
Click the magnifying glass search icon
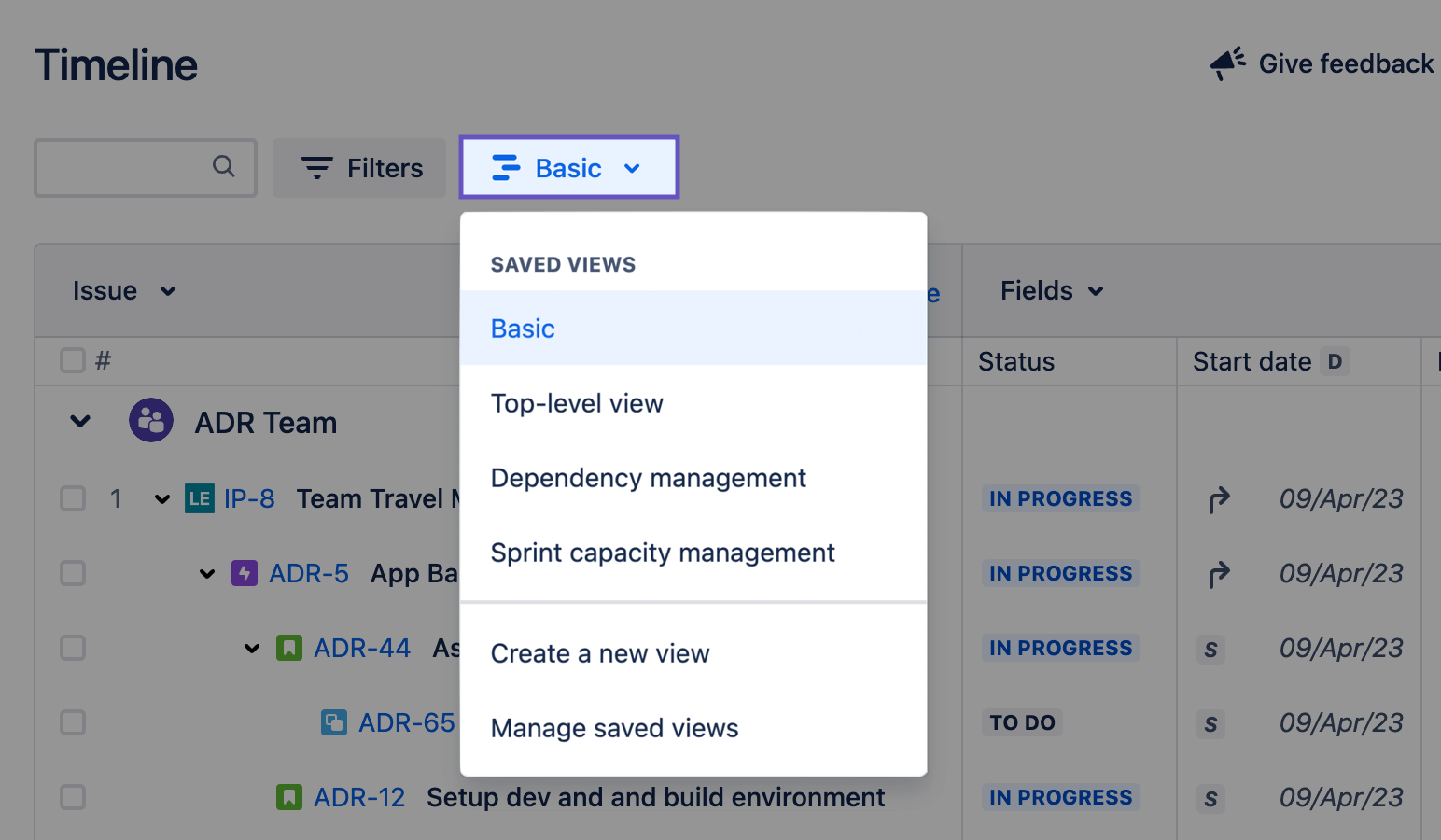[224, 167]
